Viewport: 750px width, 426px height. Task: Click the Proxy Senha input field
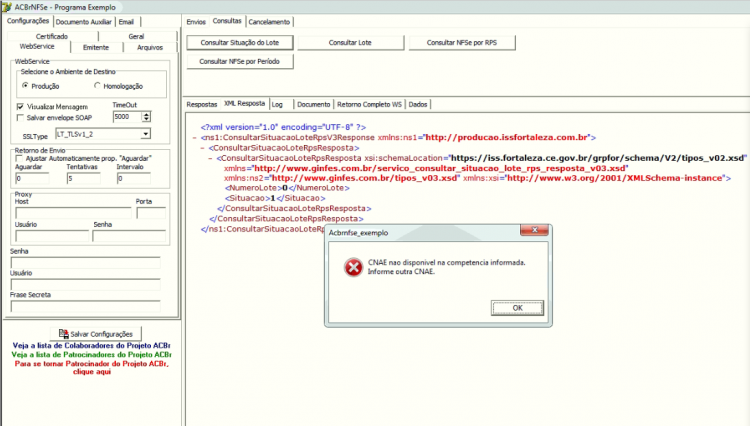(x=129, y=236)
